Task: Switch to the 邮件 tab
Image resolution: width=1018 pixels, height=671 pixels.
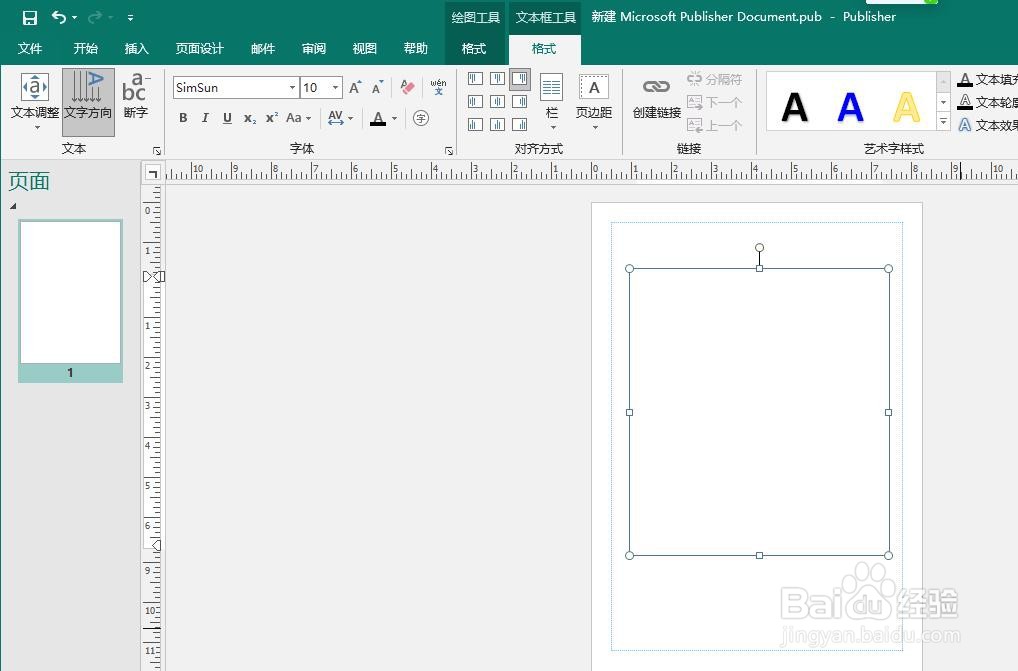Action: pyautogui.click(x=263, y=49)
